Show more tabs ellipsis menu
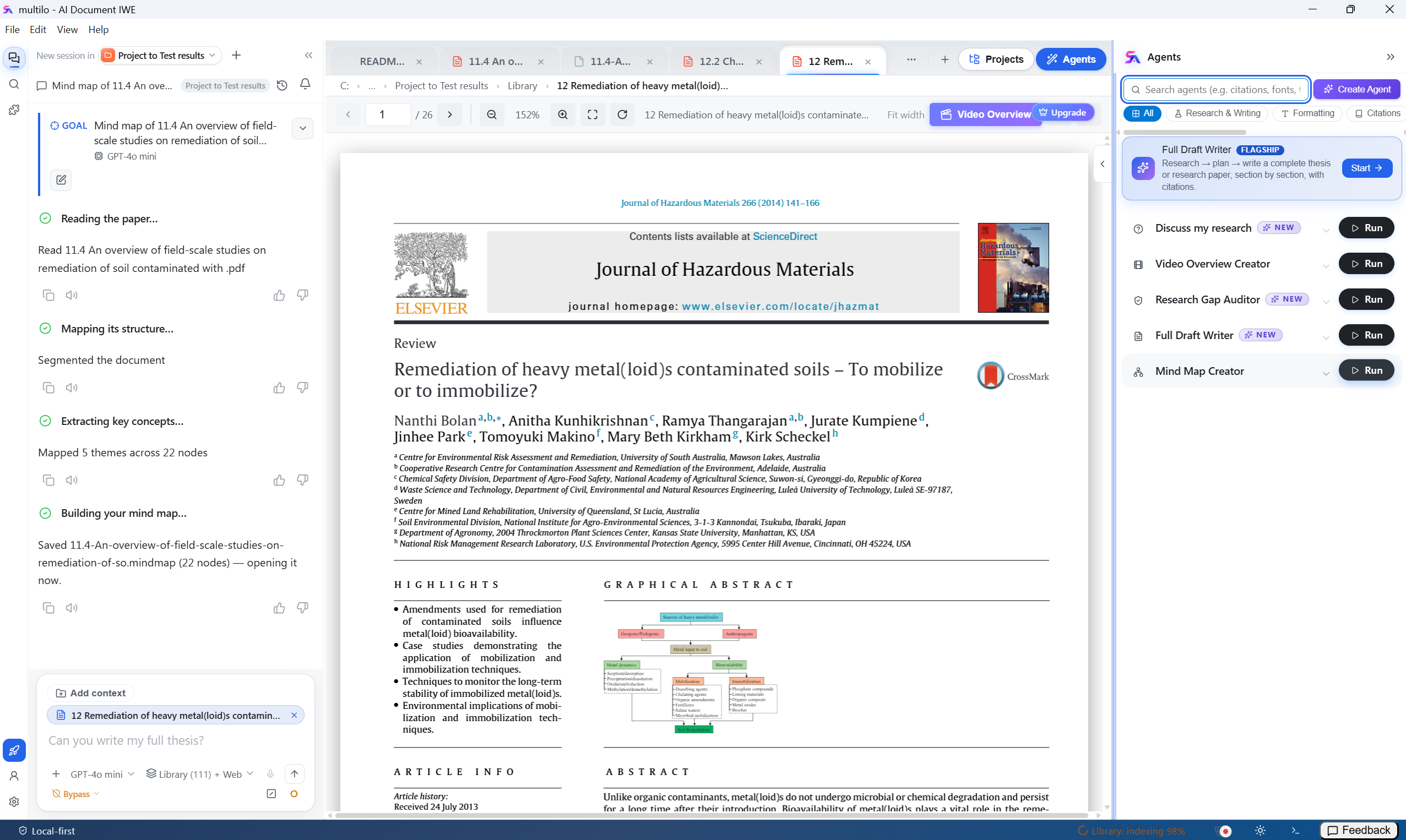Viewport: 1406px width, 840px height. coord(911,59)
